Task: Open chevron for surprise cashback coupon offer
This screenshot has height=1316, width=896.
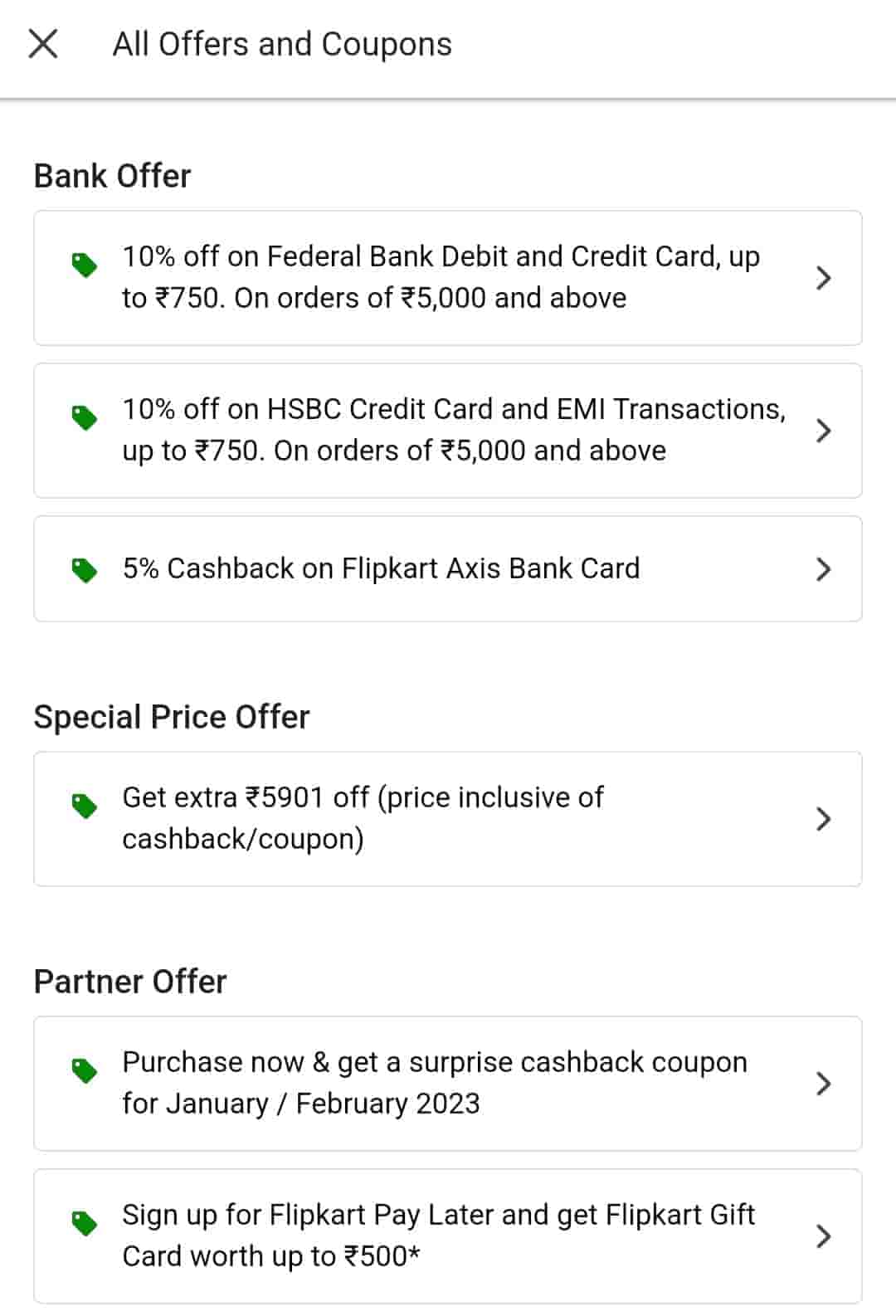Action: point(823,1084)
